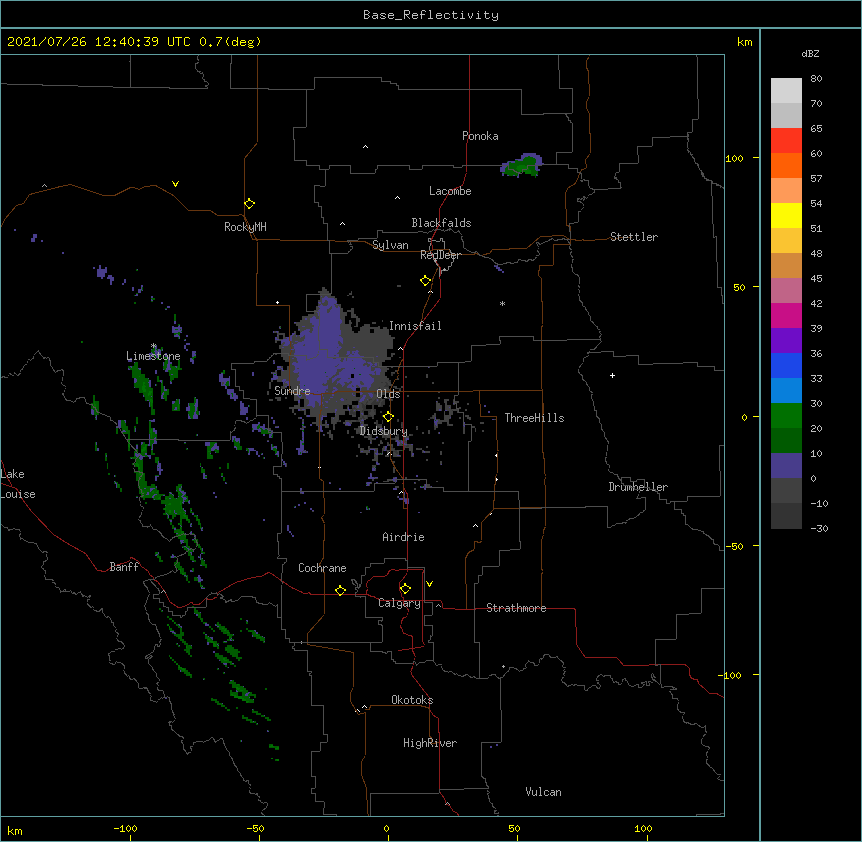
Task: Click the Cochrane label
Action: [322, 568]
